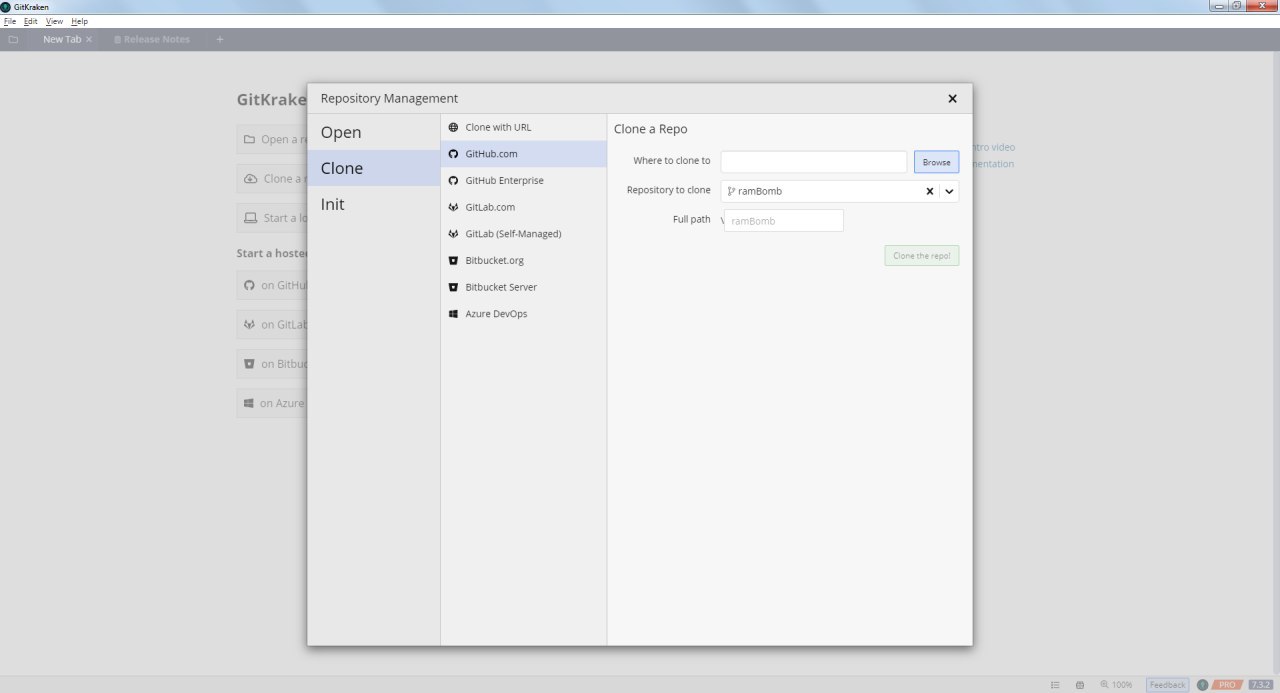Viewport: 1280px width, 693px height.
Task: Click the Start a local repo laptop icon
Action: pos(251,218)
